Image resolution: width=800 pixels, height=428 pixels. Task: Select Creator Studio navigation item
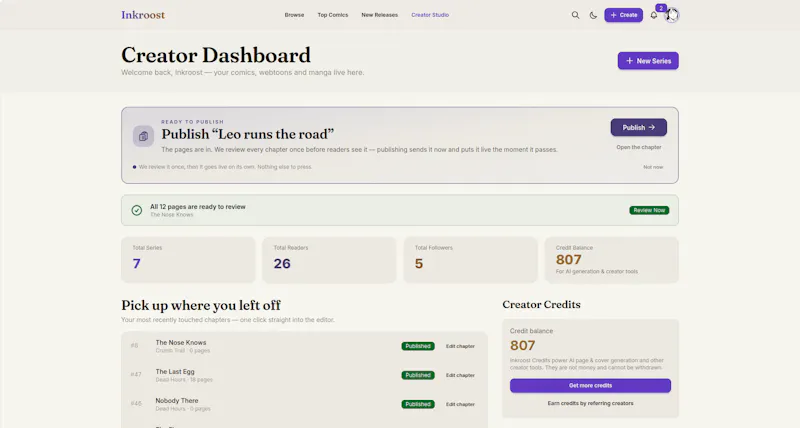tap(430, 15)
